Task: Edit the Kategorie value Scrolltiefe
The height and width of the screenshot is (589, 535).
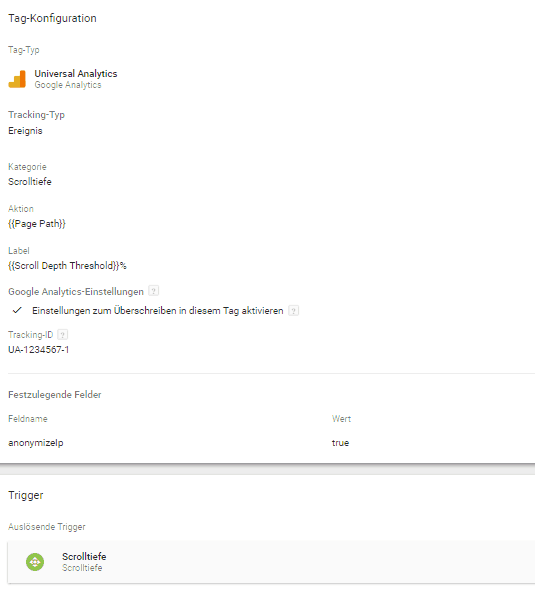Action: 30,182
